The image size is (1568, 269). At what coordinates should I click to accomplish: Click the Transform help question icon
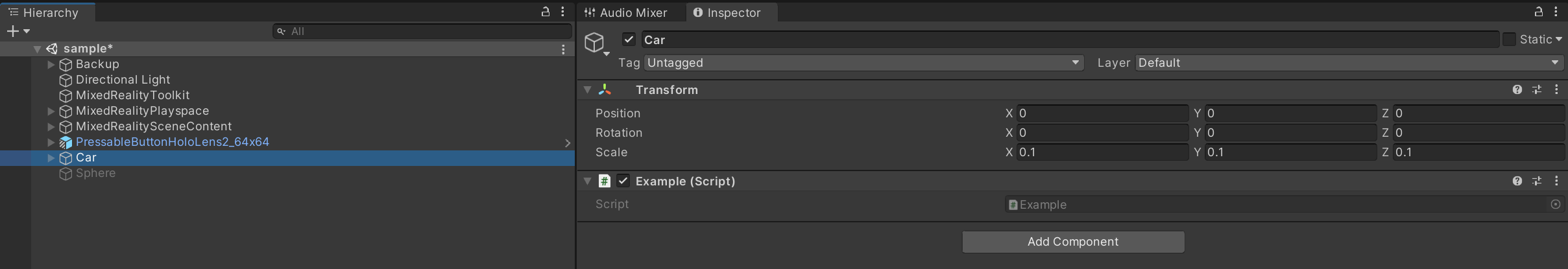[1517, 90]
